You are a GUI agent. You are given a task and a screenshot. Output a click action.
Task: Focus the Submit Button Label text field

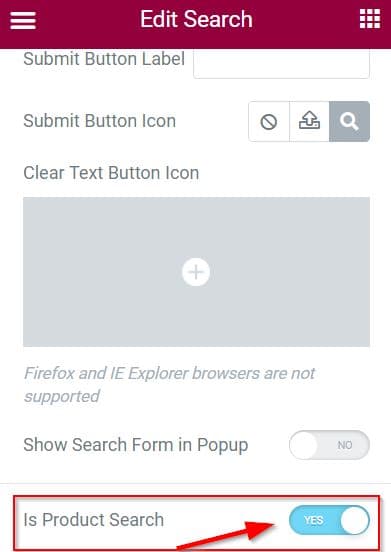tap(281, 63)
